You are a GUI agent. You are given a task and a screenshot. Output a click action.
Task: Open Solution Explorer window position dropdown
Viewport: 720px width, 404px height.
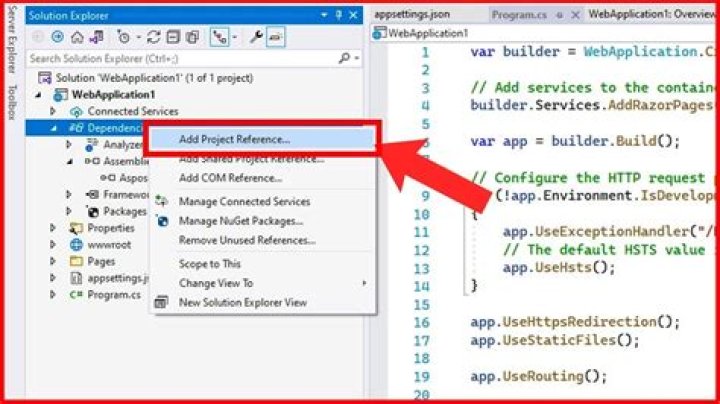pyautogui.click(x=324, y=15)
